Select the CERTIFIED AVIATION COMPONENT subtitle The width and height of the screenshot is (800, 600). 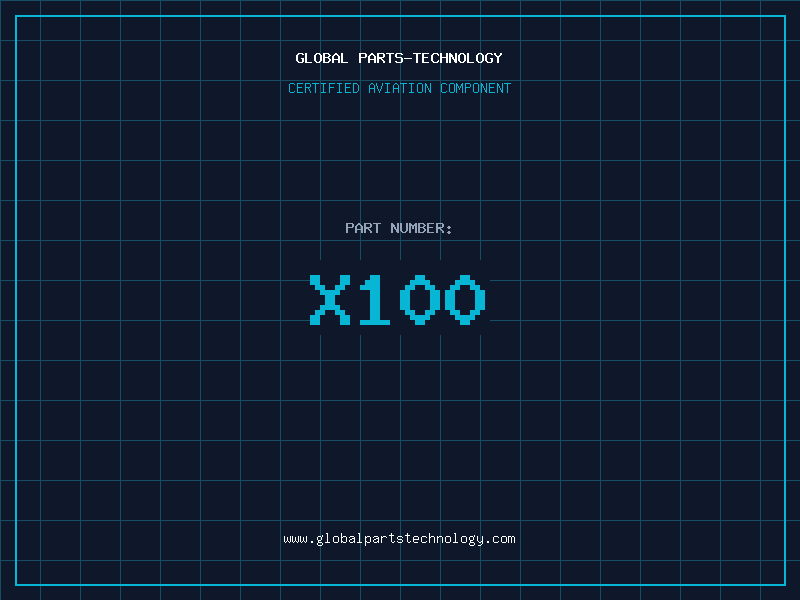[x=399, y=88]
